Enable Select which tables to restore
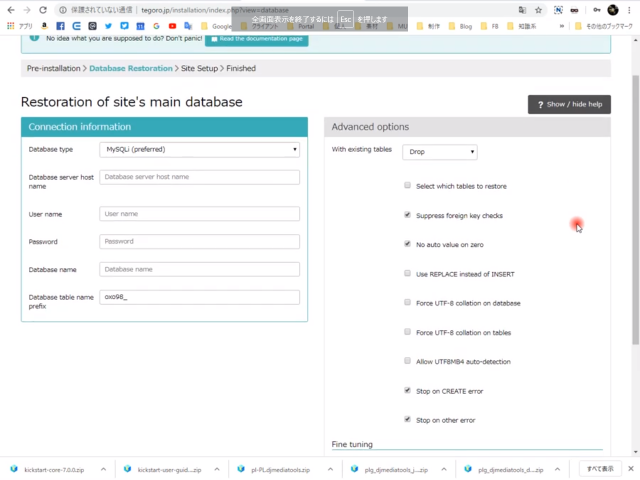Screen dimensions: 640x480 coord(407,185)
